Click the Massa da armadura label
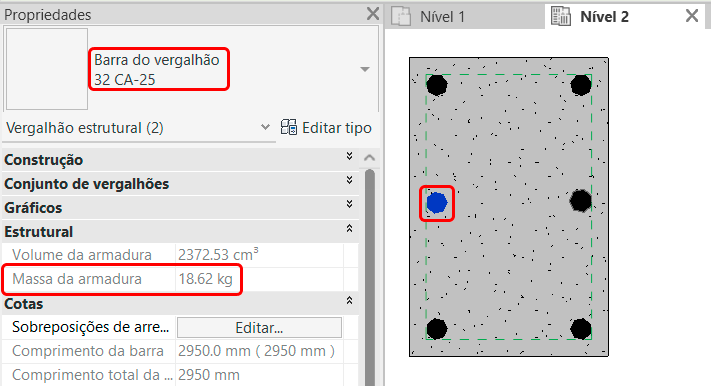The width and height of the screenshot is (711, 386). (77, 279)
